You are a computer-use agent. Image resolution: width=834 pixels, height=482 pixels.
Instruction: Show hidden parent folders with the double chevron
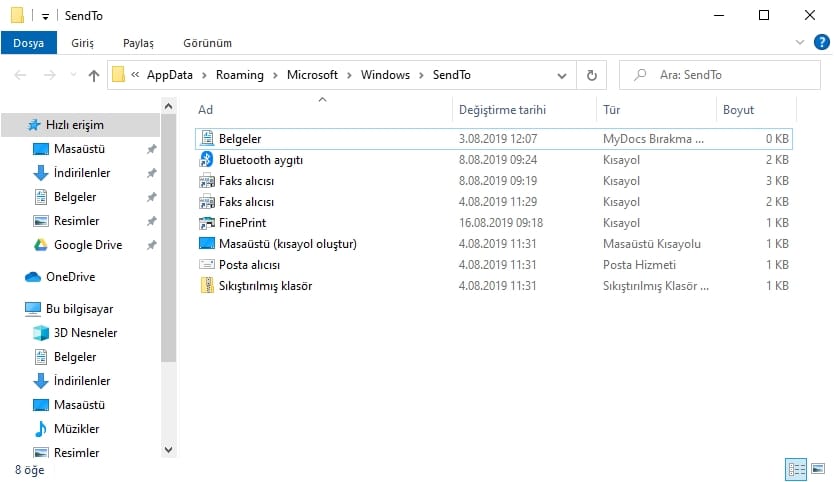[135, 75]
